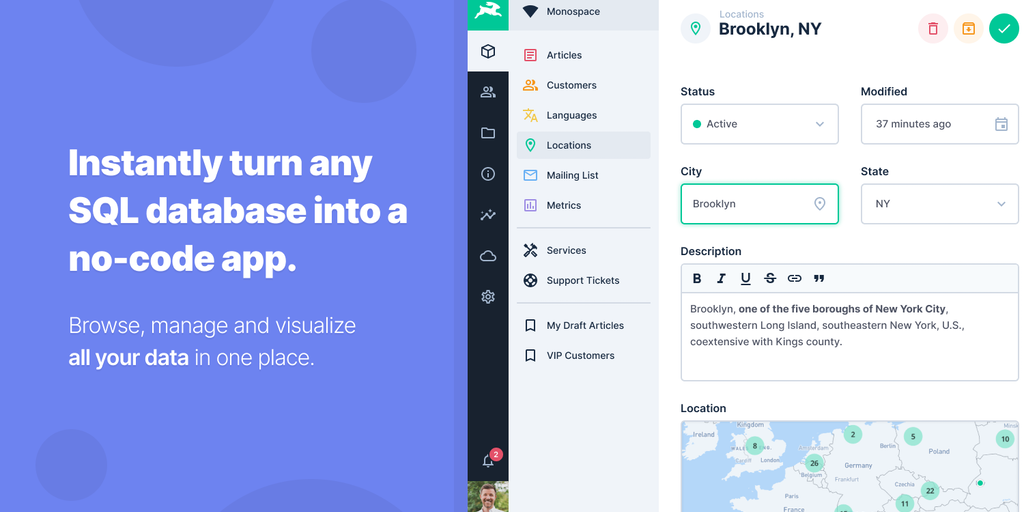This screenshot has height=512, width=1024.
Task: Toggle blockquote with quote icon
Action: click(x=819, y=278)
